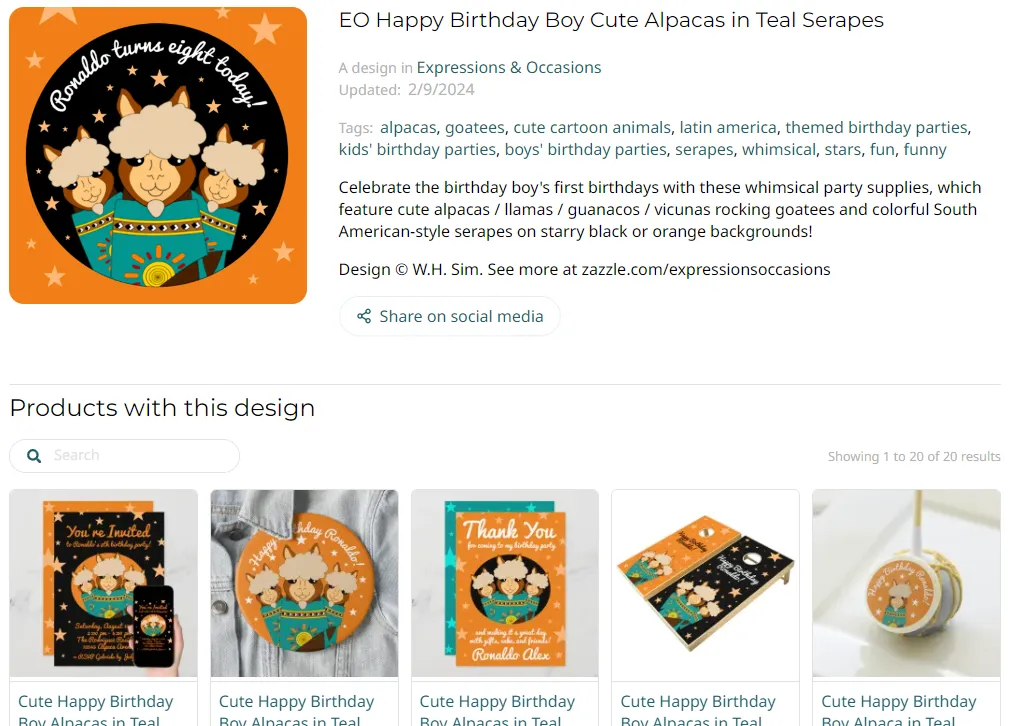Select the 'goatees' tag
This screenshot has width=1011, height=726.
(475, 128)
